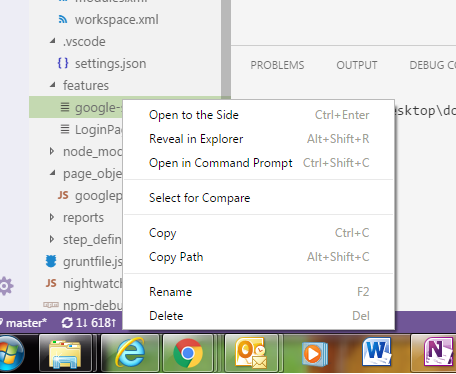The height and width of the screenshot is (374, 456).
Task: Expand the node_mod folder arrow
Action: coord(52,151)
